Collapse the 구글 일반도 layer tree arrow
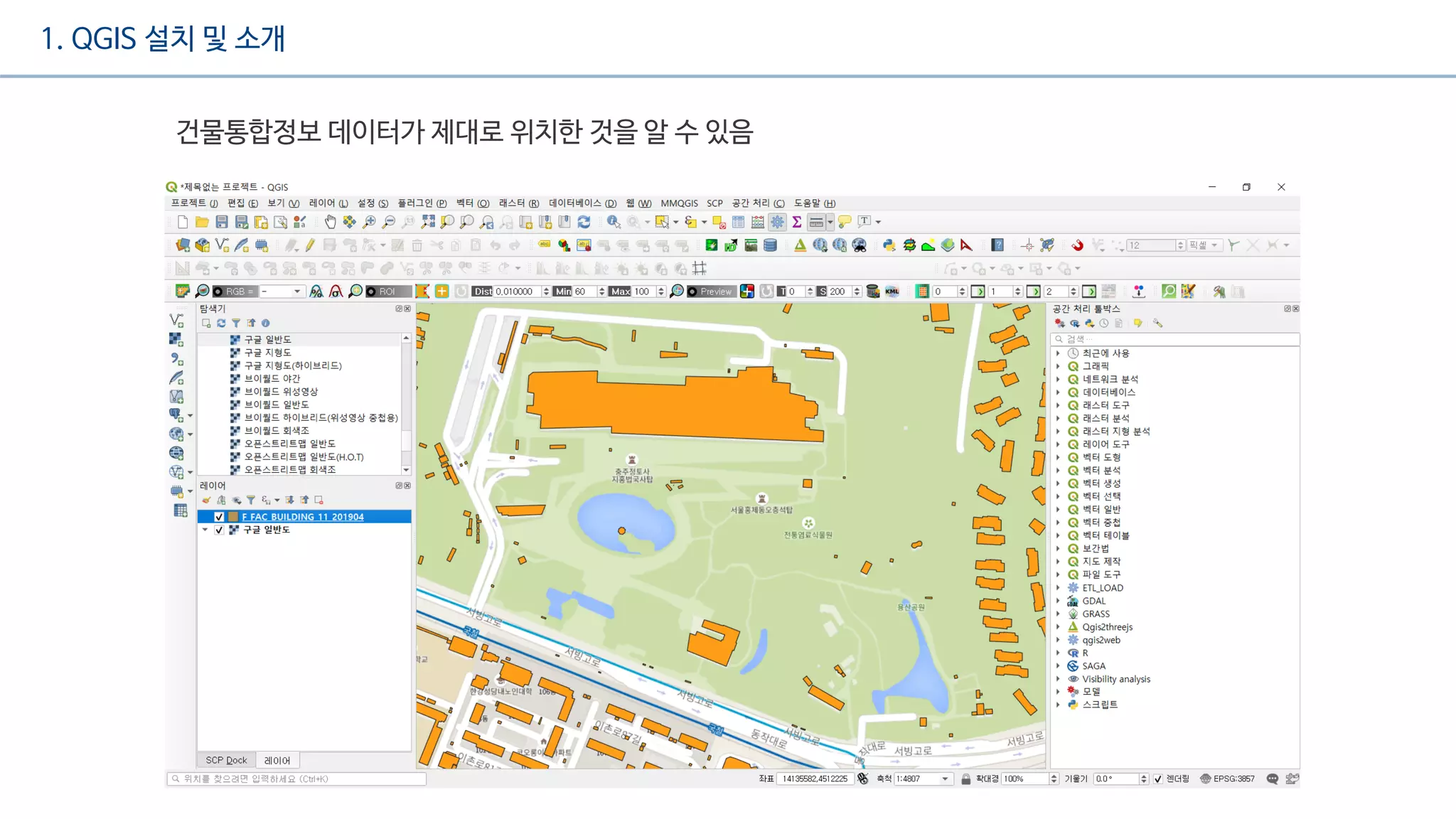The width and height of the screenshot is (1456, 819). pyautogui.click(x=205, y=530)
